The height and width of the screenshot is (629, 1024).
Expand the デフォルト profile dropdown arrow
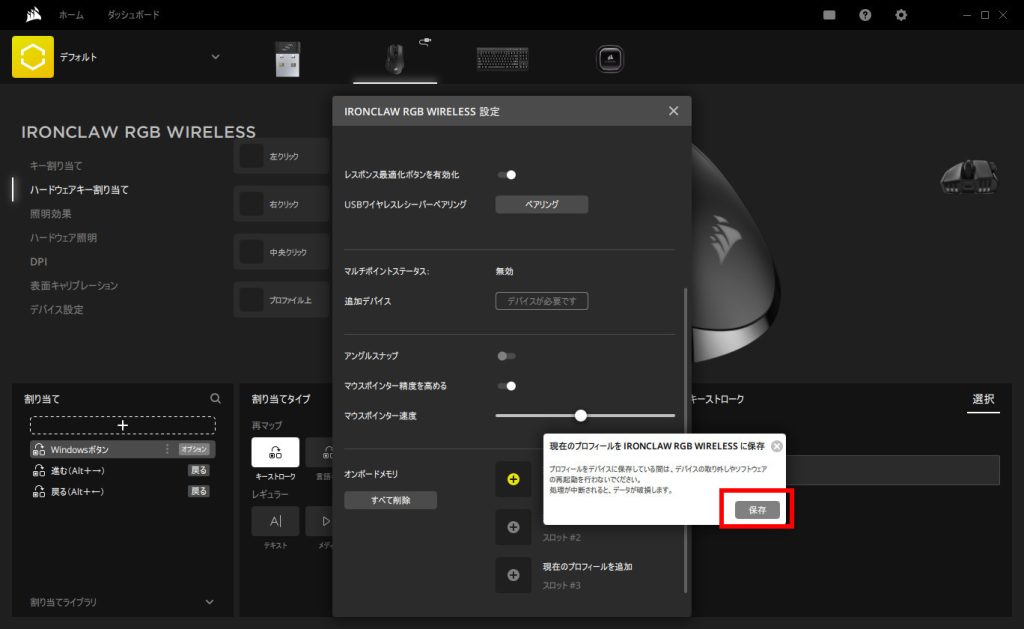216,57
